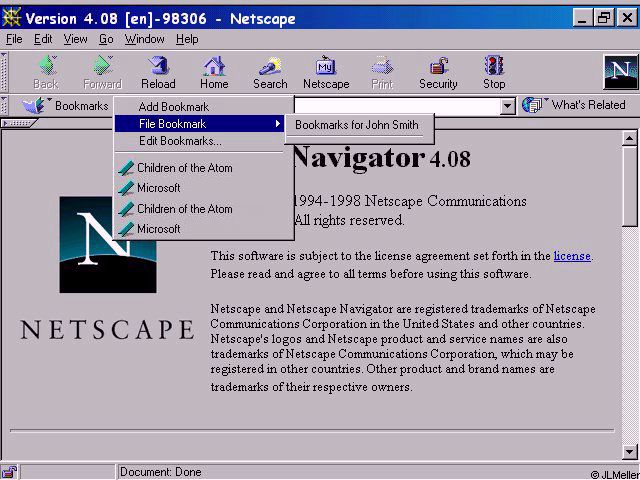The width and height of the screenshot is (640, 480).
Task: Open the View menu
Action: 75,39
